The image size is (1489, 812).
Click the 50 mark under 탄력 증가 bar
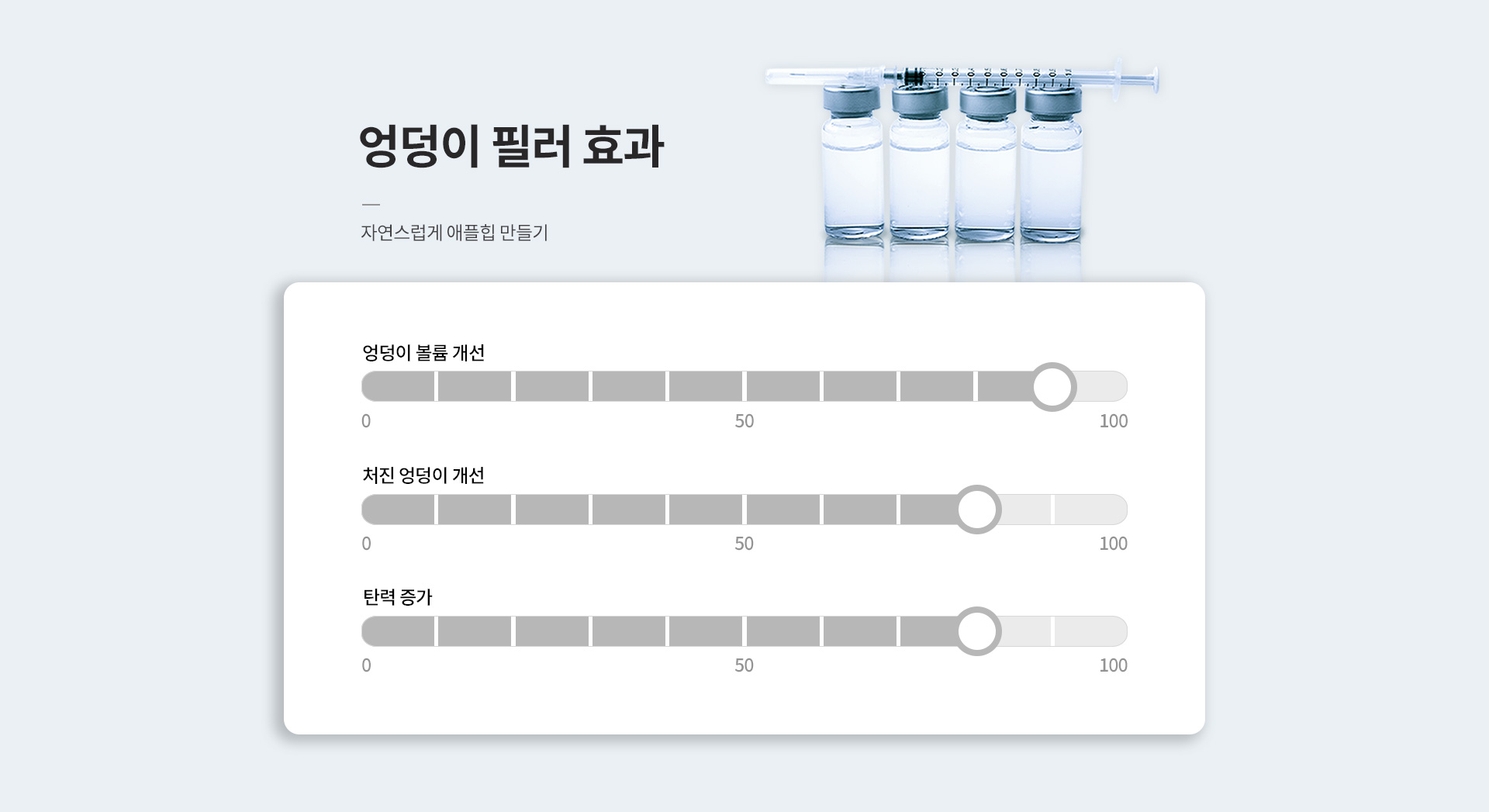coord(744,665)
